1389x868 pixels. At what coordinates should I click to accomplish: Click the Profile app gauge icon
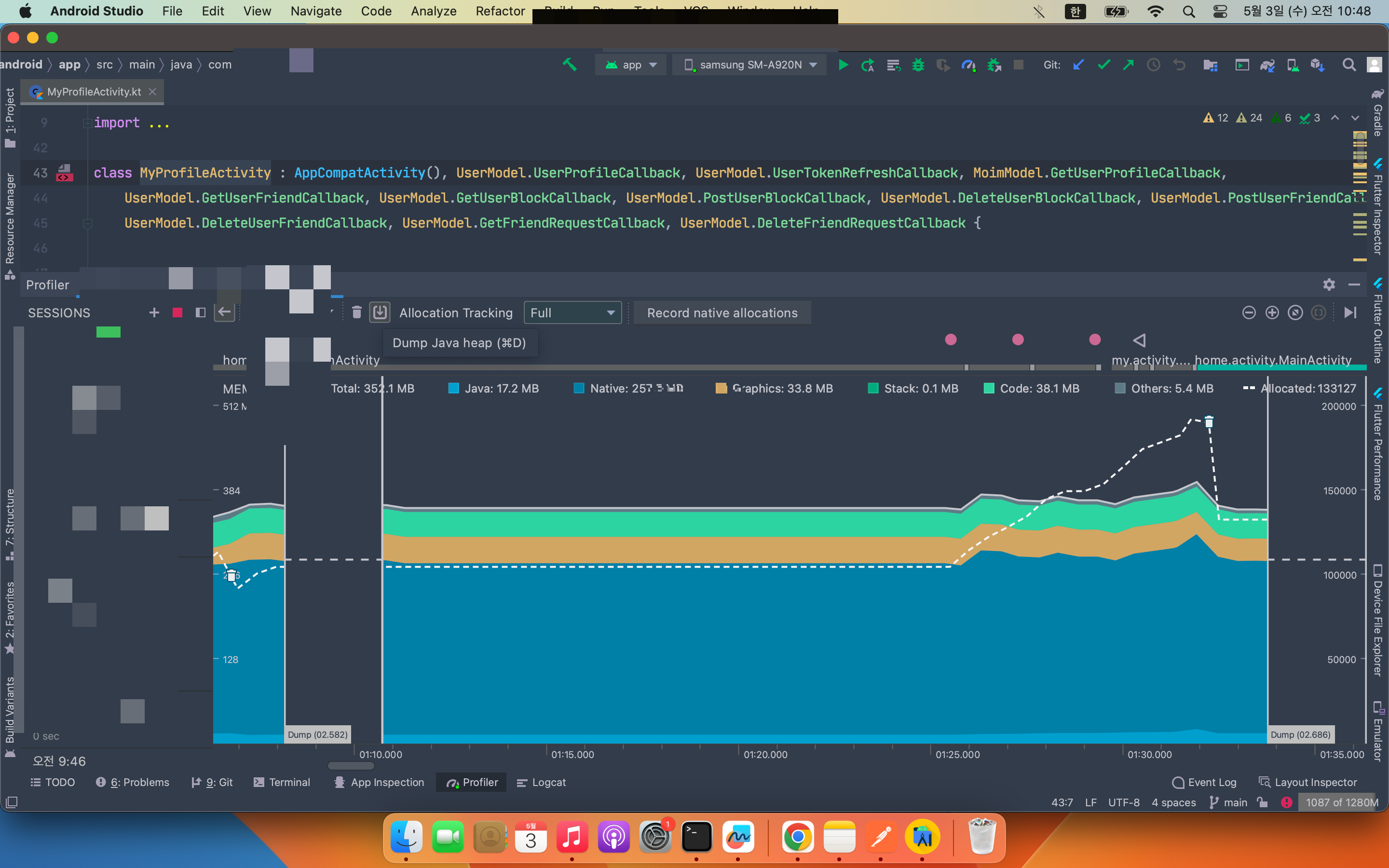tap(968, 65)
